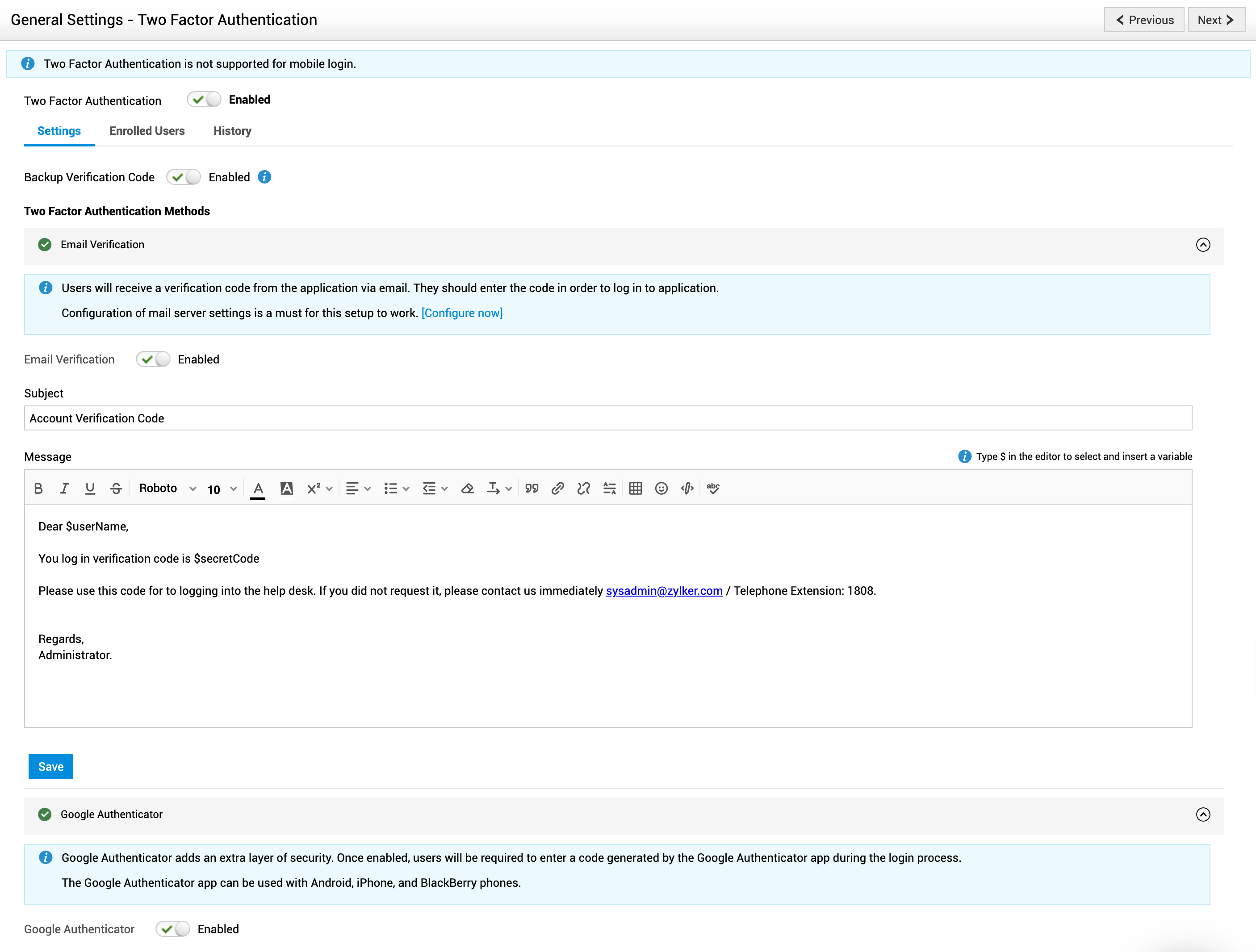
Task: Go to the Next settings page
Action: [x=1216, y=20]
